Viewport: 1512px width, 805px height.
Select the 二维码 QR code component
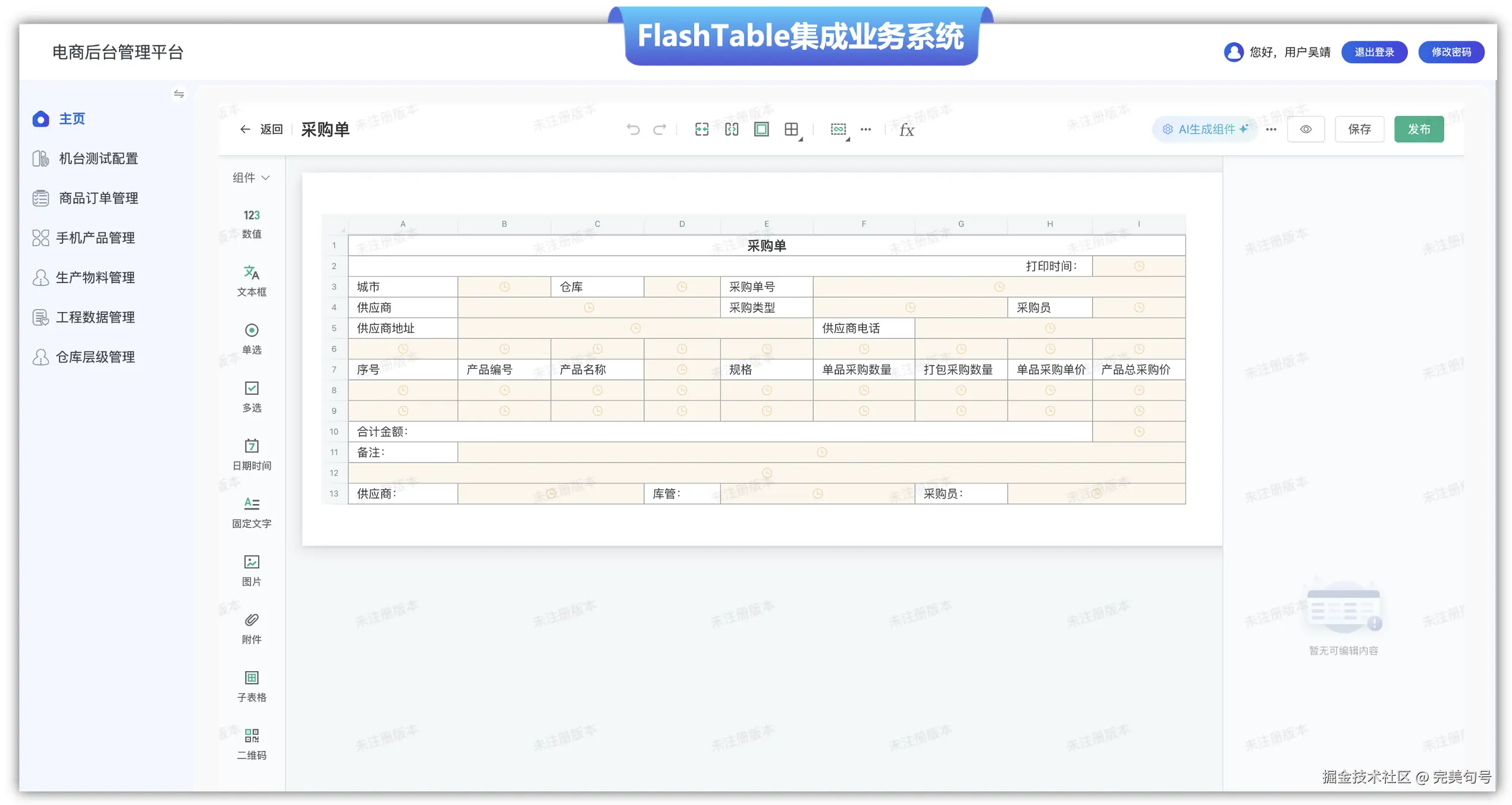tap(251, 743)
